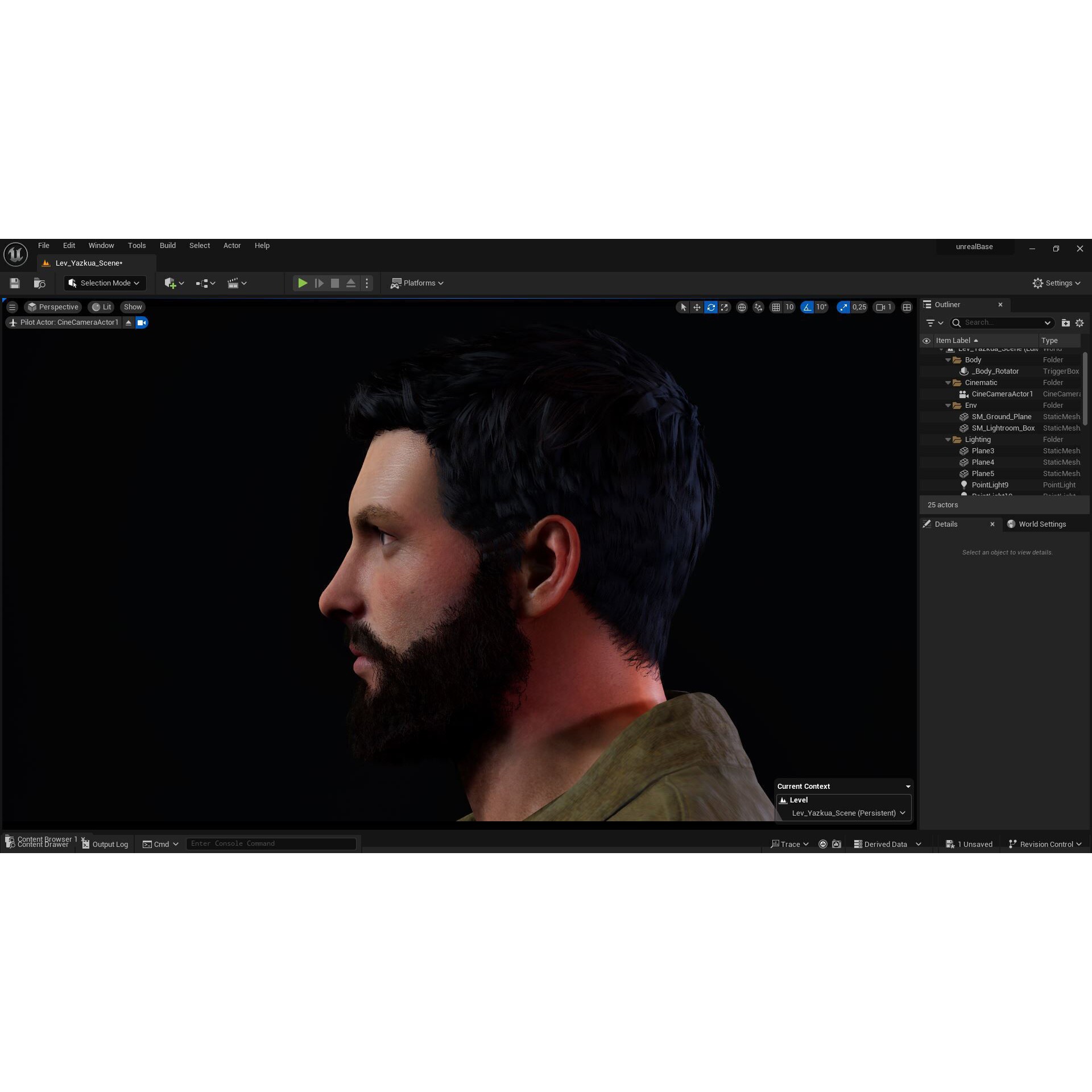This screenshot has width=1092, height=1092.
Task: Open the Browse content folder-search icon
Action: [x=39, y=283]
